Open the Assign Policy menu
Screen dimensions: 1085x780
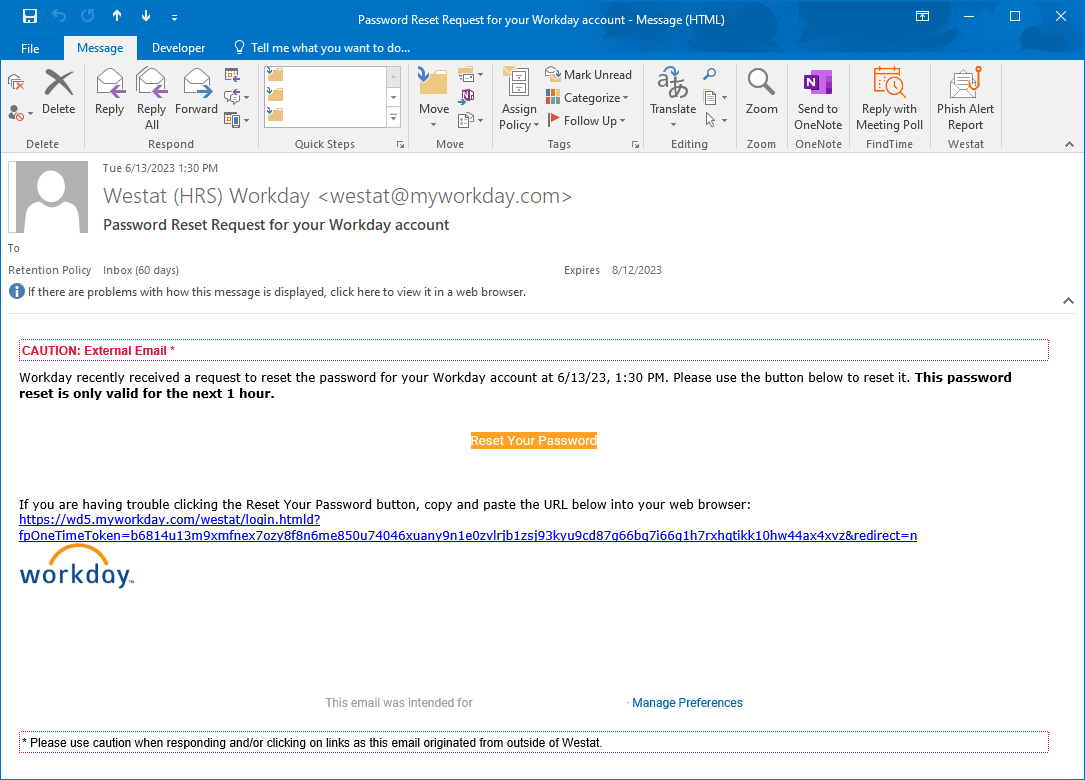pyautogui.click(x=518, y=99)
